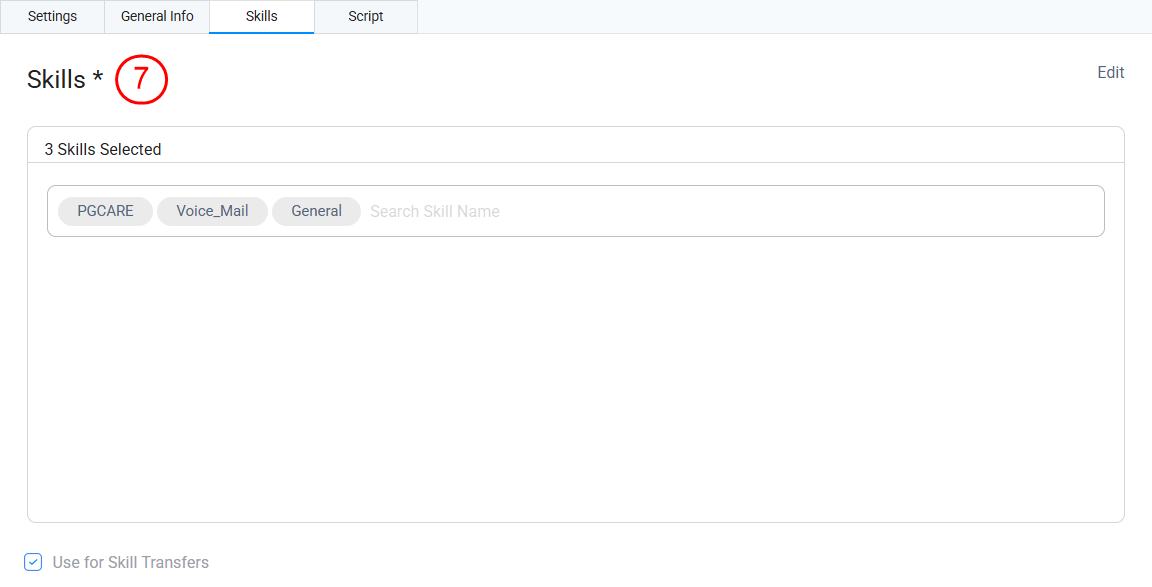Select the PGCARE skill chip

(x=105, y=211)
